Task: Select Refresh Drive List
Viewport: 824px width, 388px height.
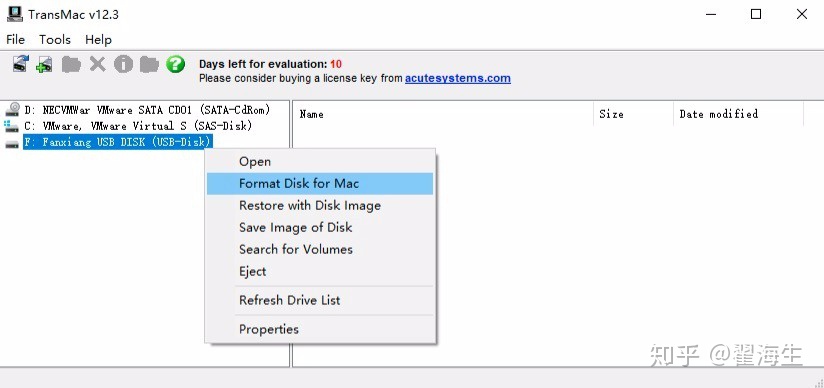Action: tap(320, 300)
